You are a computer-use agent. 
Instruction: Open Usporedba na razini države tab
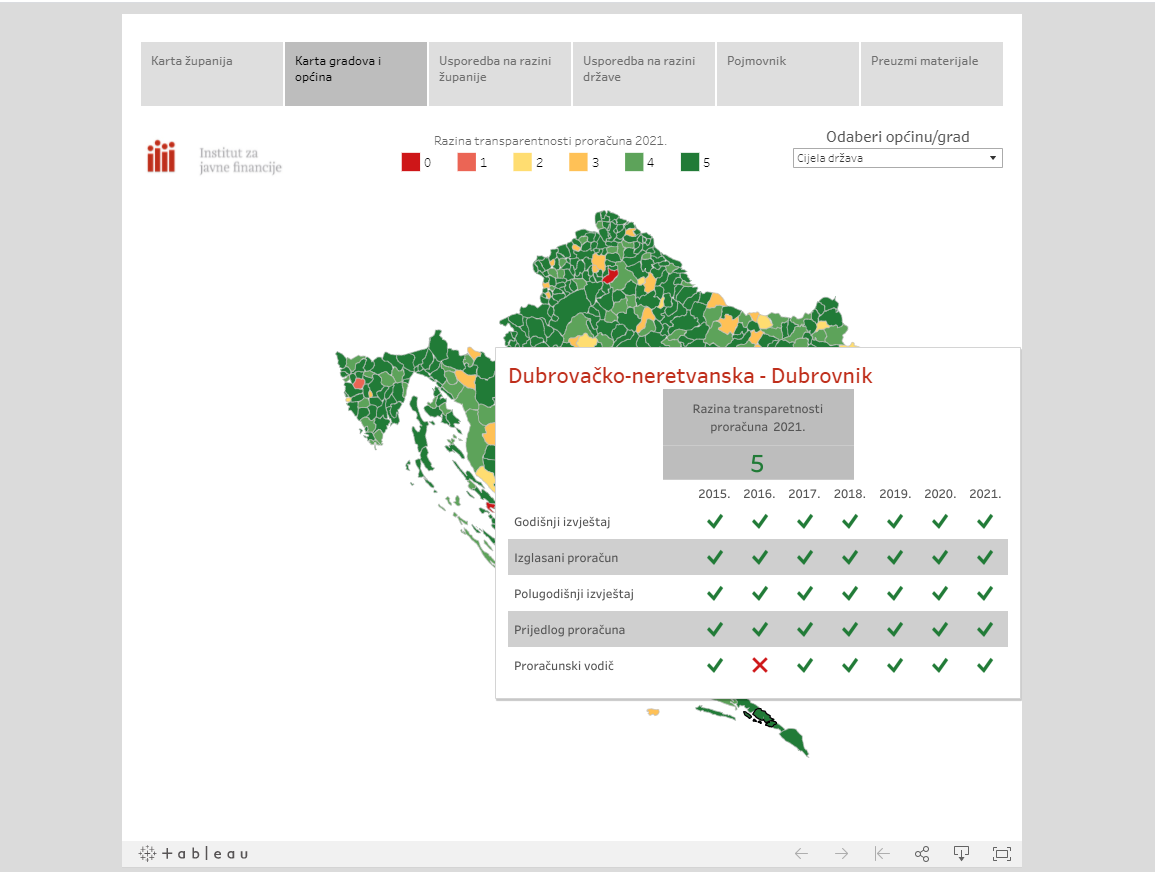[x=643, y=73]
